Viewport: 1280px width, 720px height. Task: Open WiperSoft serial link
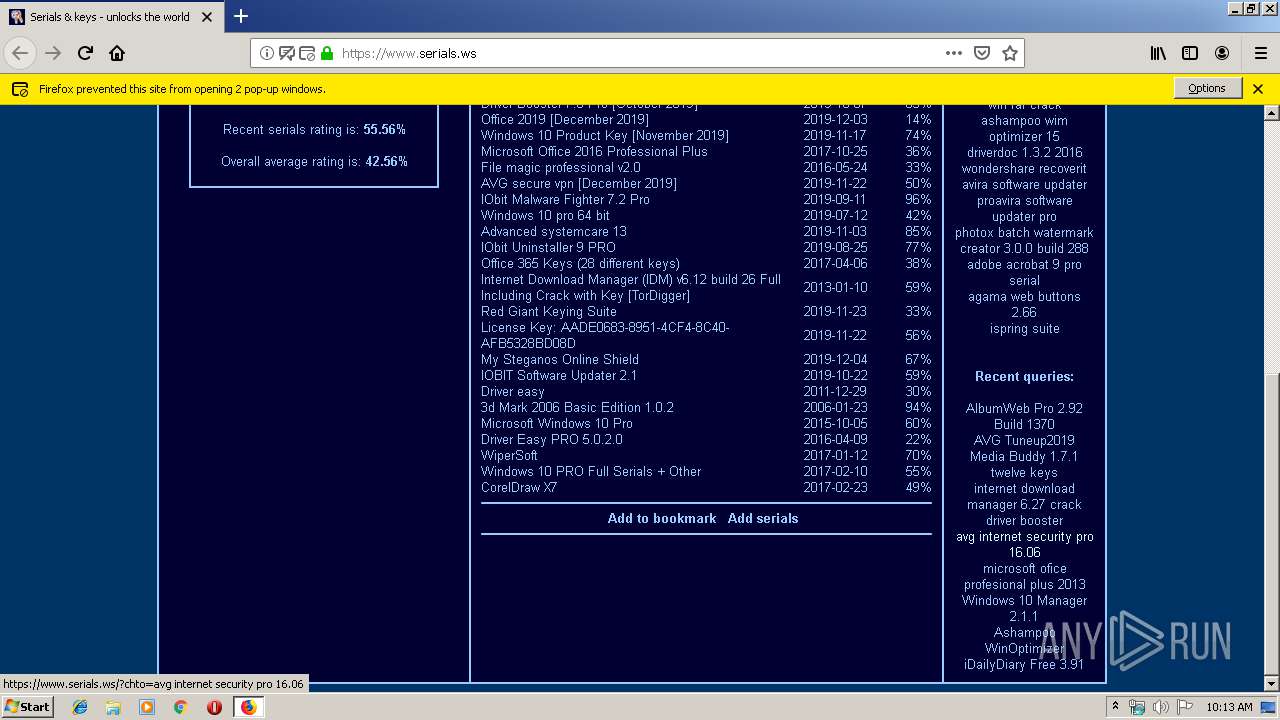[x=509, y=455]
